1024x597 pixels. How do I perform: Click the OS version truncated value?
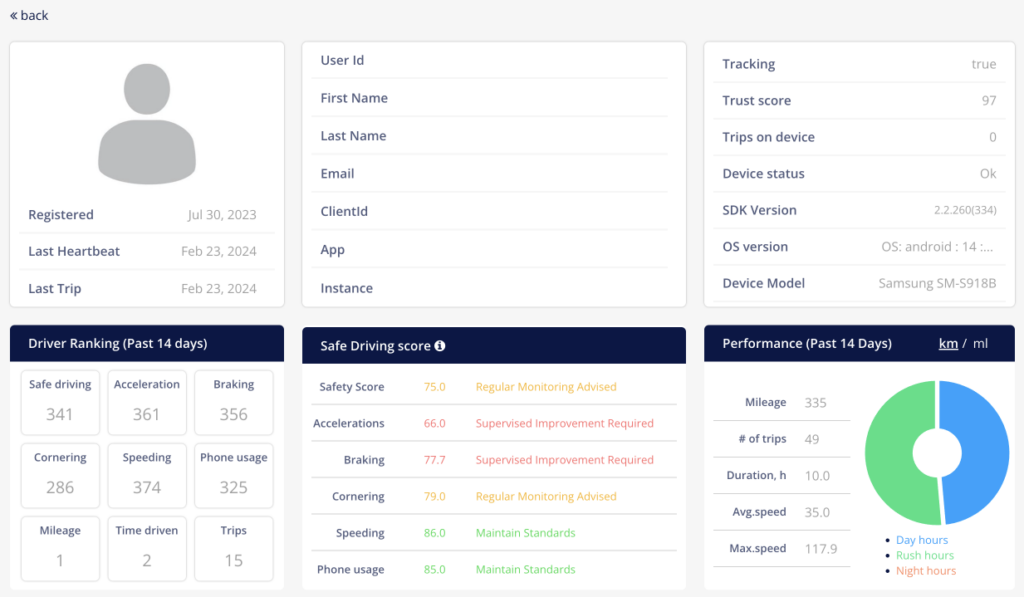pyautogui.click(x=937, y=247)
